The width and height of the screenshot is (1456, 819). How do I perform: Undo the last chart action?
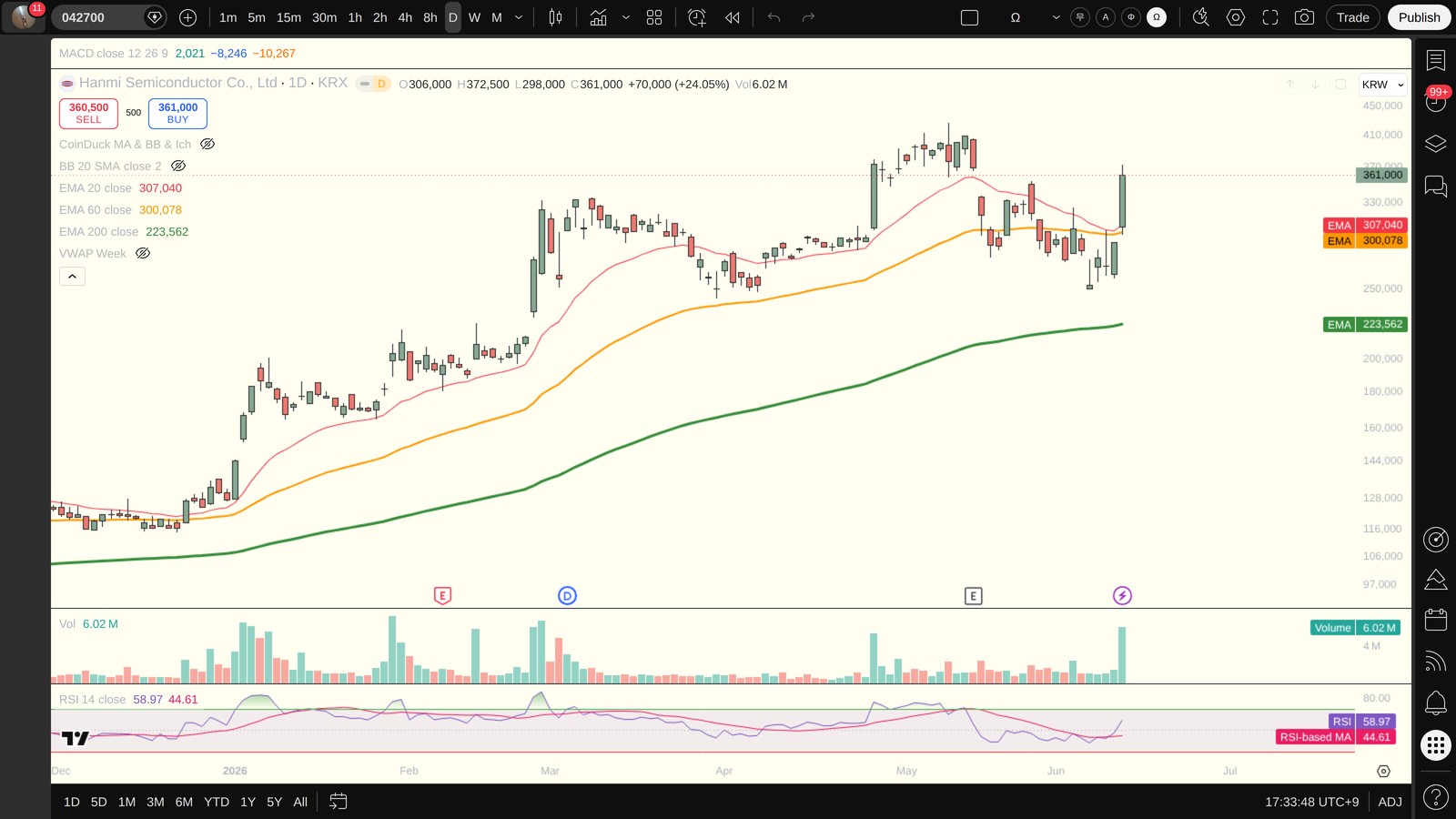[774, 17]
